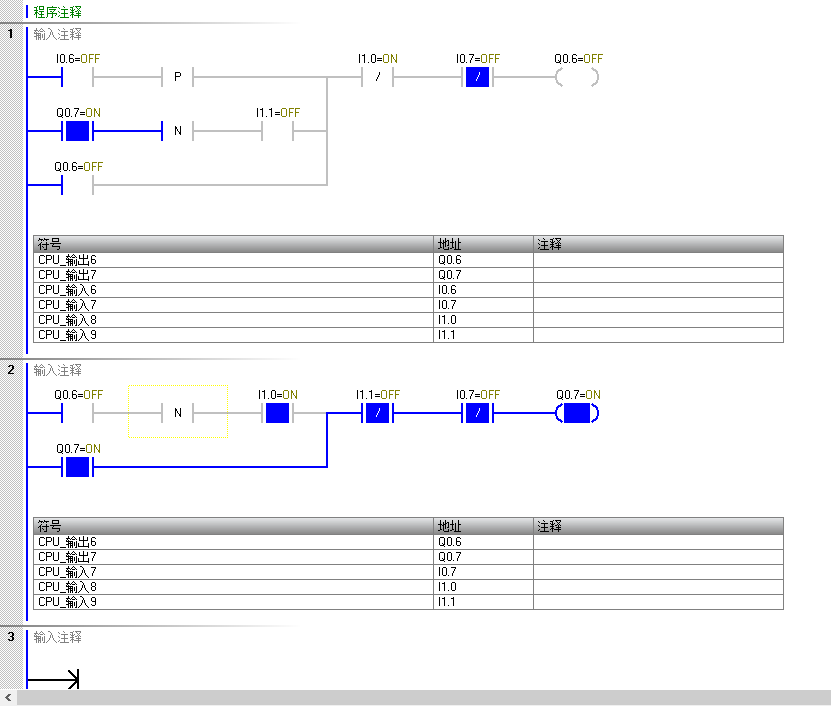This screenshot has width=831, height=706.
Task: Click the 程序注释 program comment field
Action: 58,13
